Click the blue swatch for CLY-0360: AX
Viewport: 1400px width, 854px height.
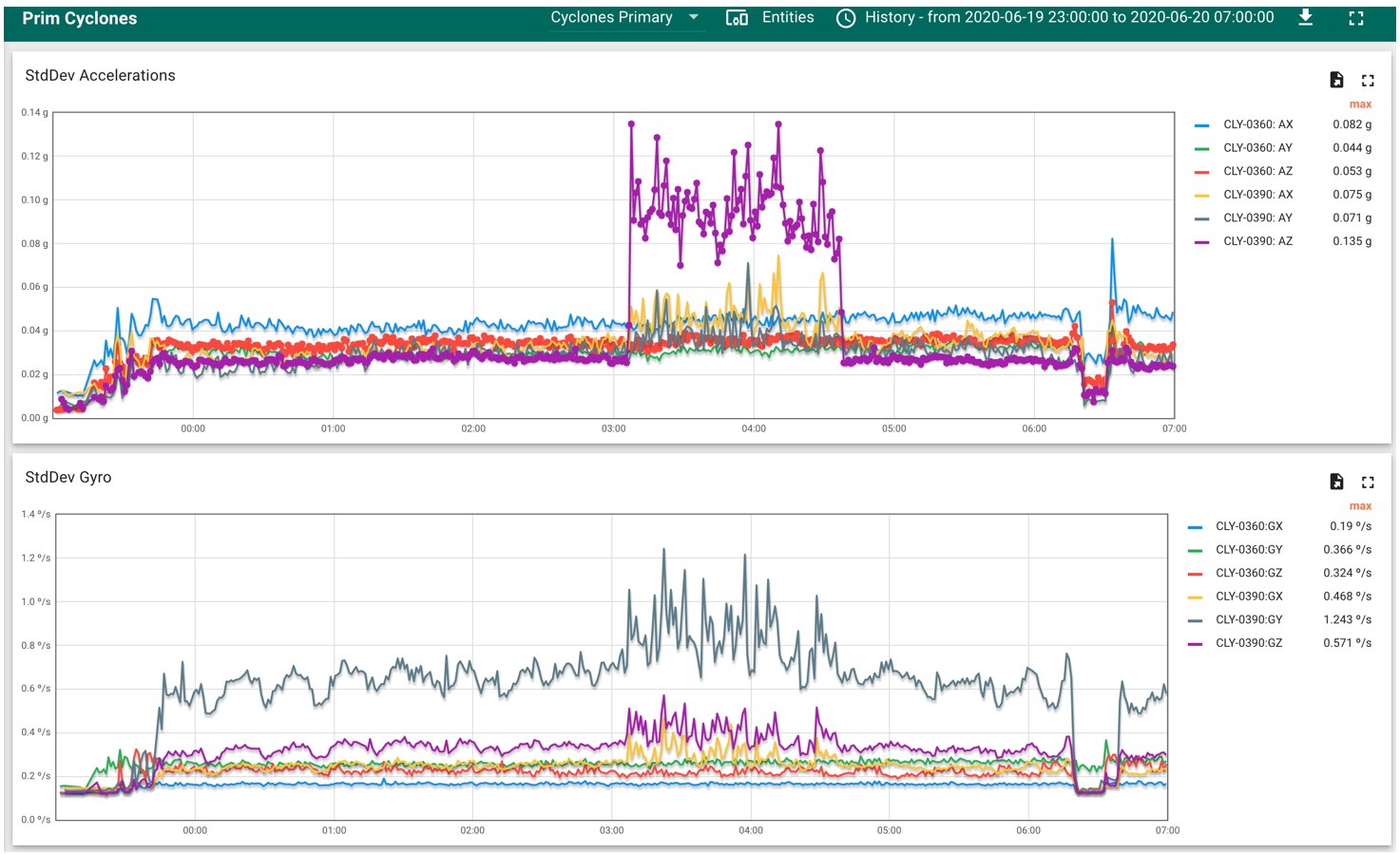coord(1202,125)
